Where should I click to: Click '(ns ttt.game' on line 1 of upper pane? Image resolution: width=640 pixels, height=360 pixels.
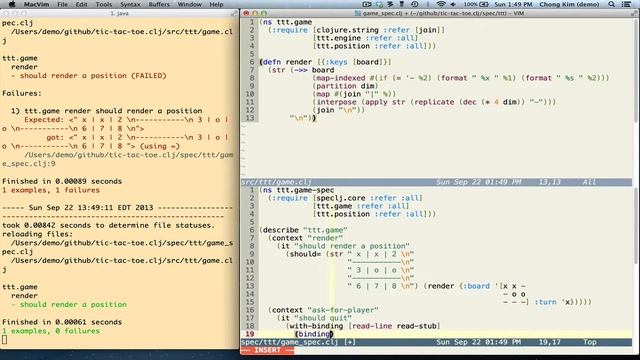[x=286, y=22]
